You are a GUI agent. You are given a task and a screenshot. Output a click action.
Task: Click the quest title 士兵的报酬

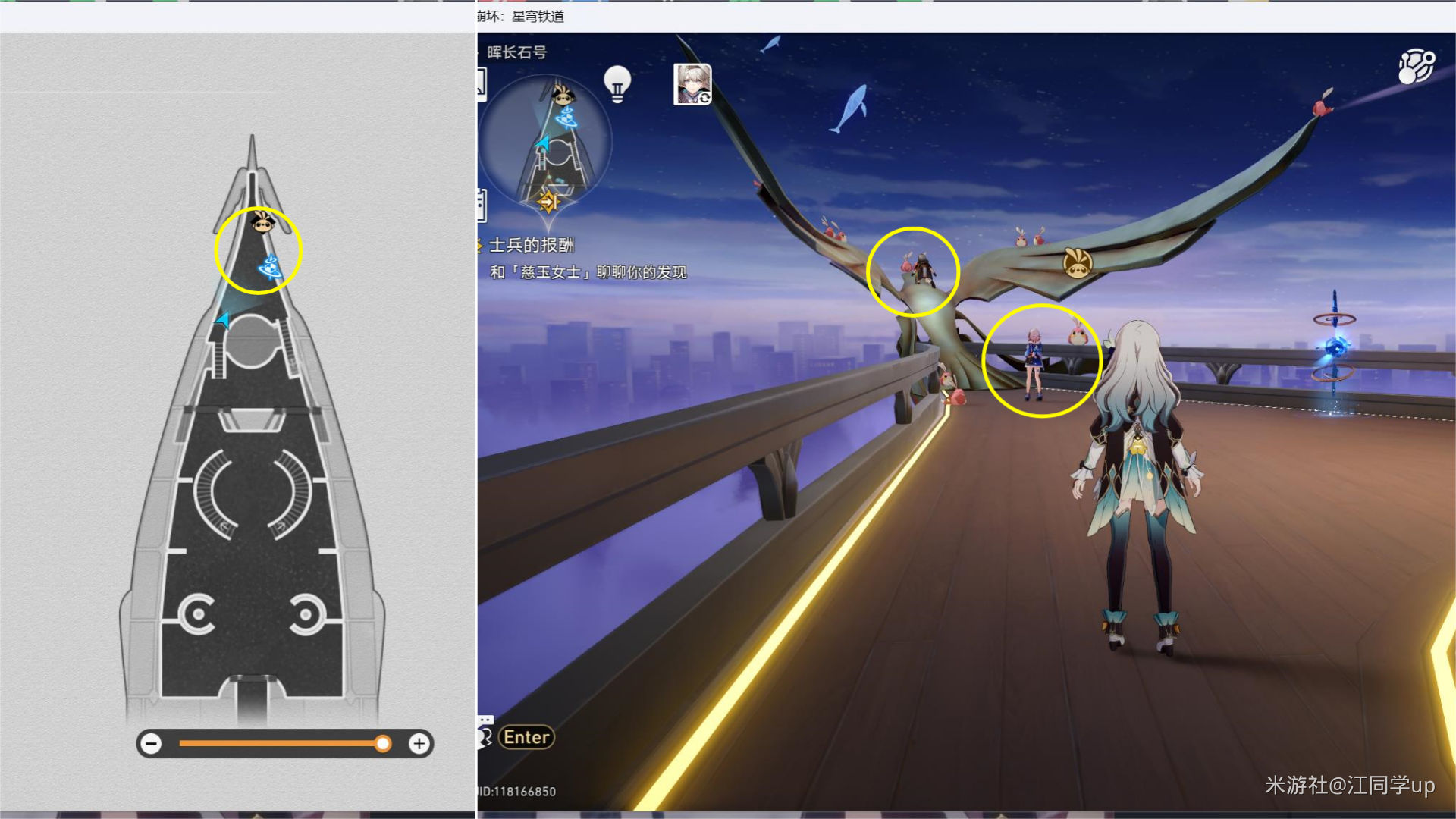click(x=532, y=245)
